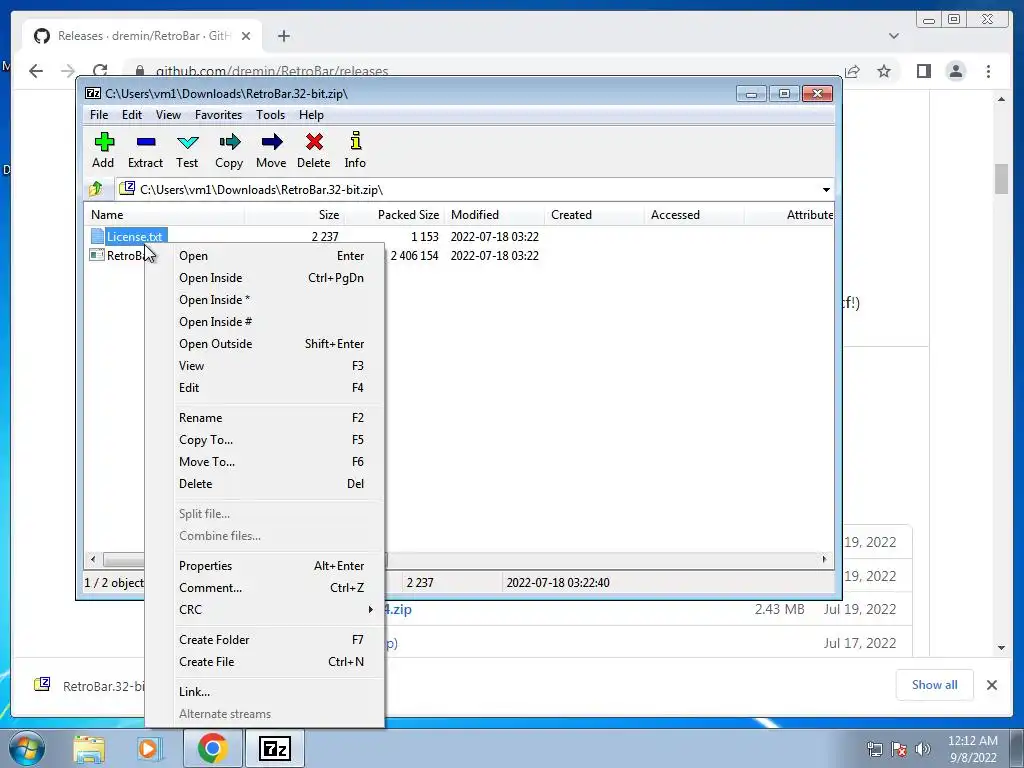Click GitHub page vertical scrollbar thumb
This screenshot has height=768, width=1024.
[1001, 179]
